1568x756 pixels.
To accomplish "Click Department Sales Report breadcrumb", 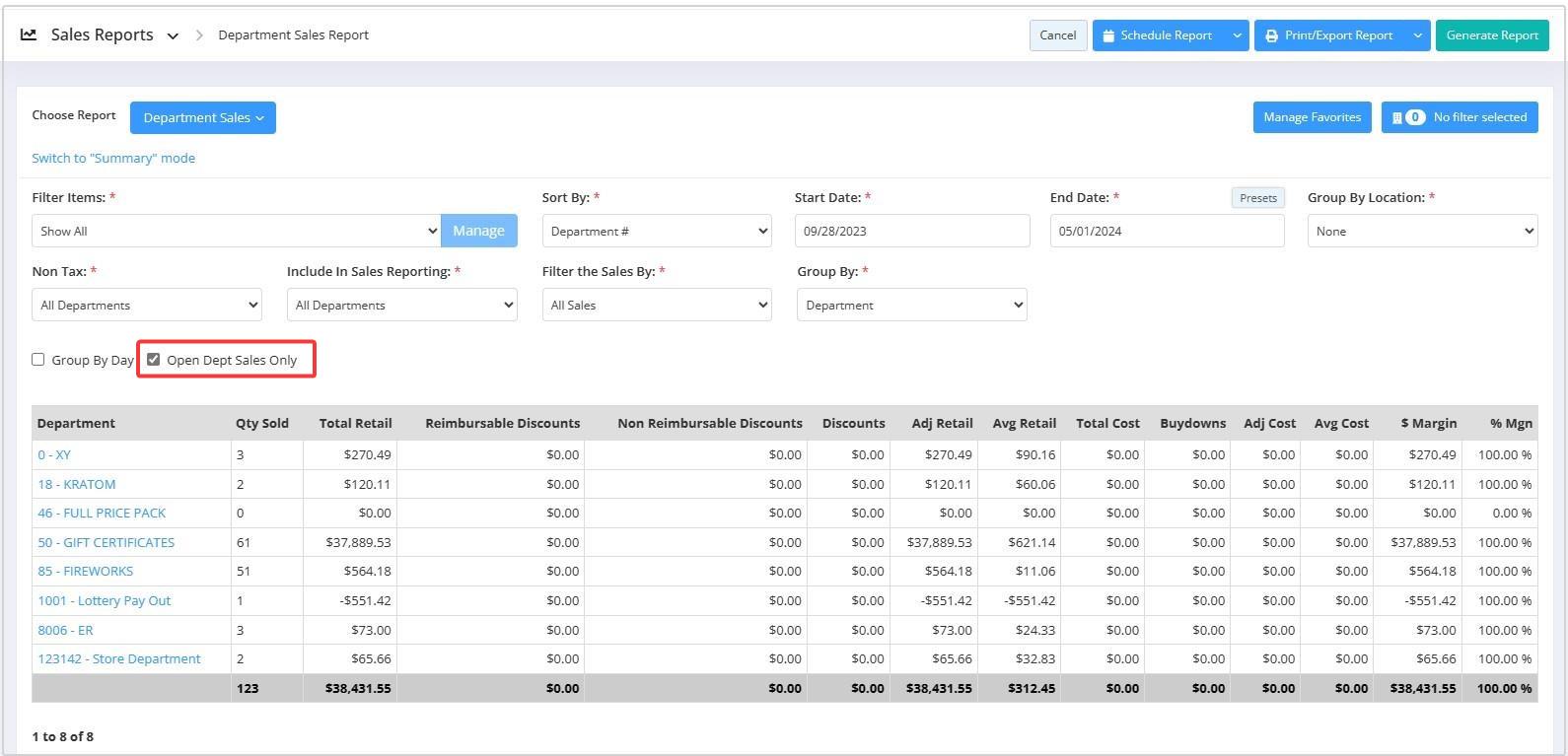I will click(x=294, y=34).
